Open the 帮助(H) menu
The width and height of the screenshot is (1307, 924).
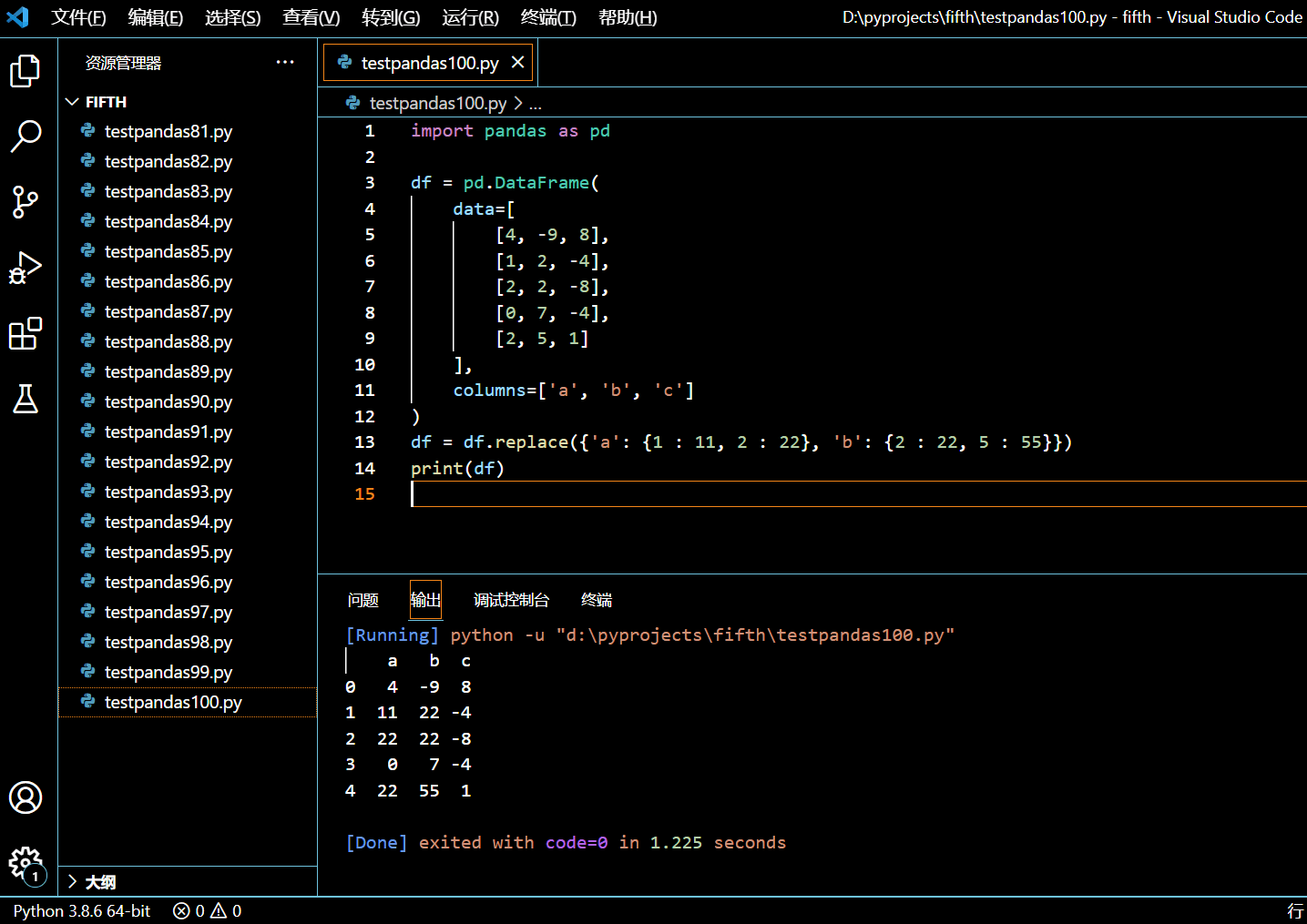click(628, 17)
